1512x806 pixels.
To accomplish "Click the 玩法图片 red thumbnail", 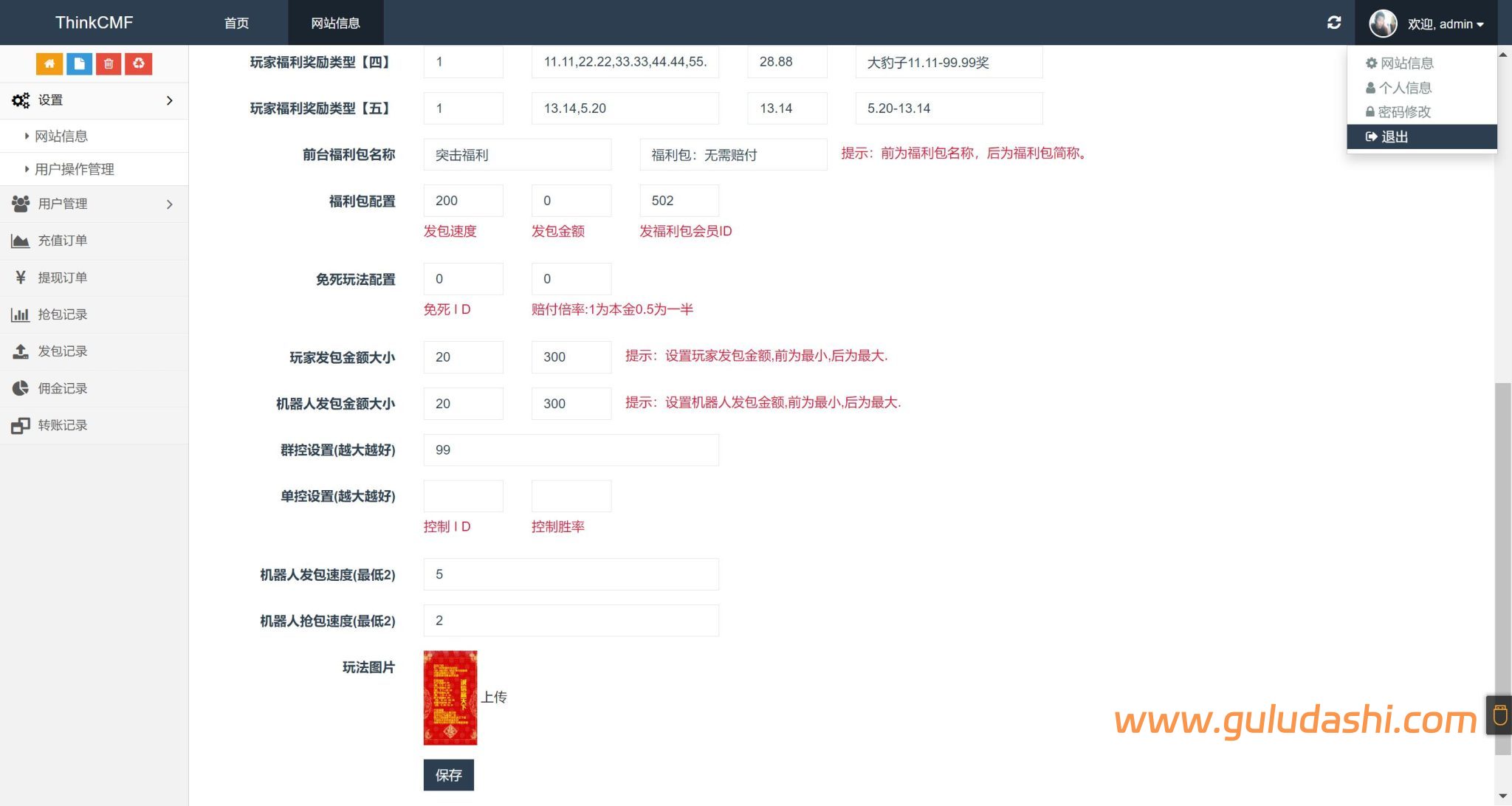I will [450, 697].
